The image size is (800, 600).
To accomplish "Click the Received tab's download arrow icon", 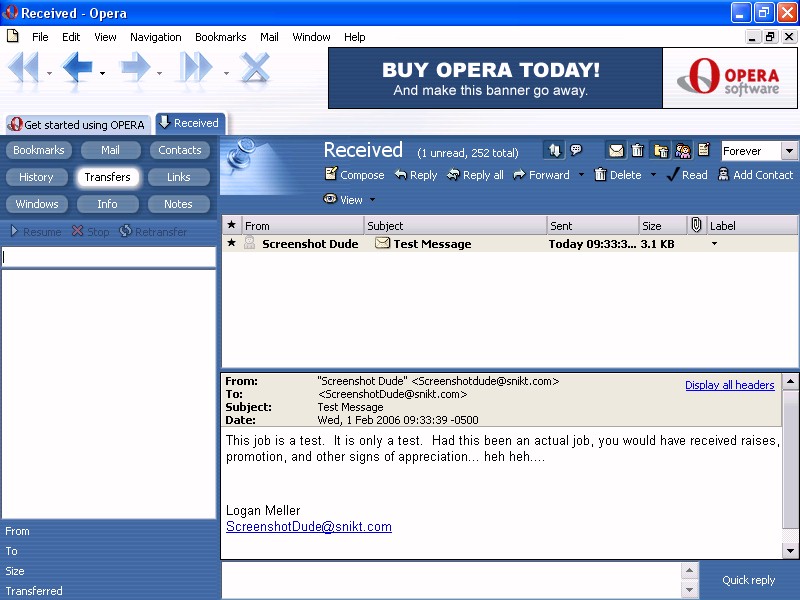I will 164,122.
